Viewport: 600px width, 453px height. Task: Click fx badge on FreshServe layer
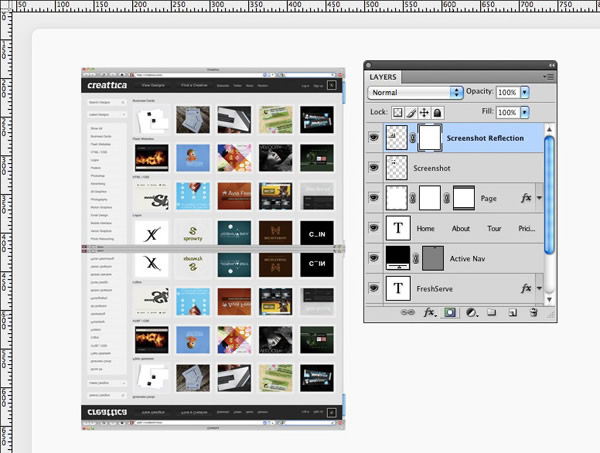pyautogui.click(x=526, y=288)
